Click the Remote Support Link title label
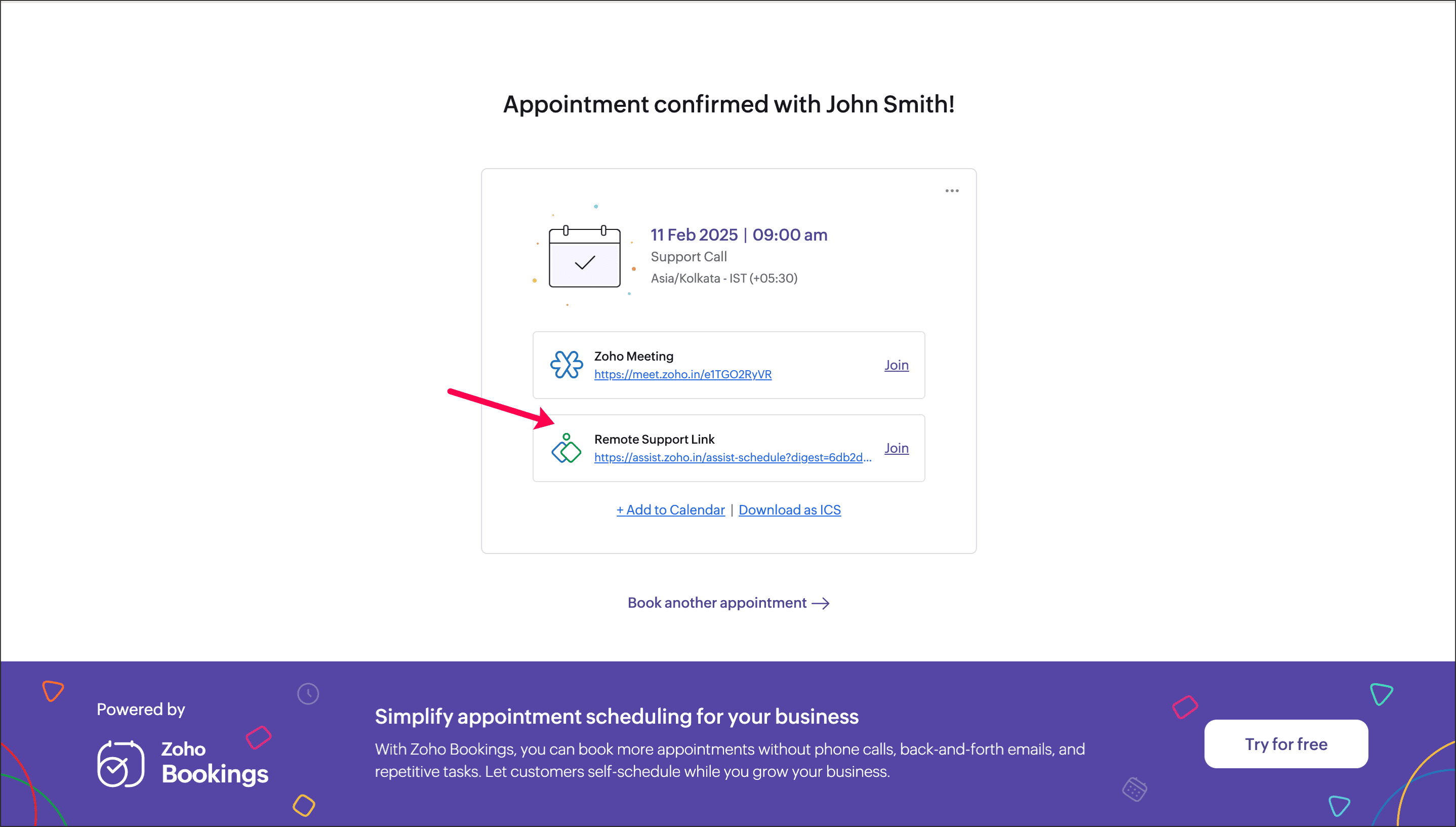 click(654, 439)
